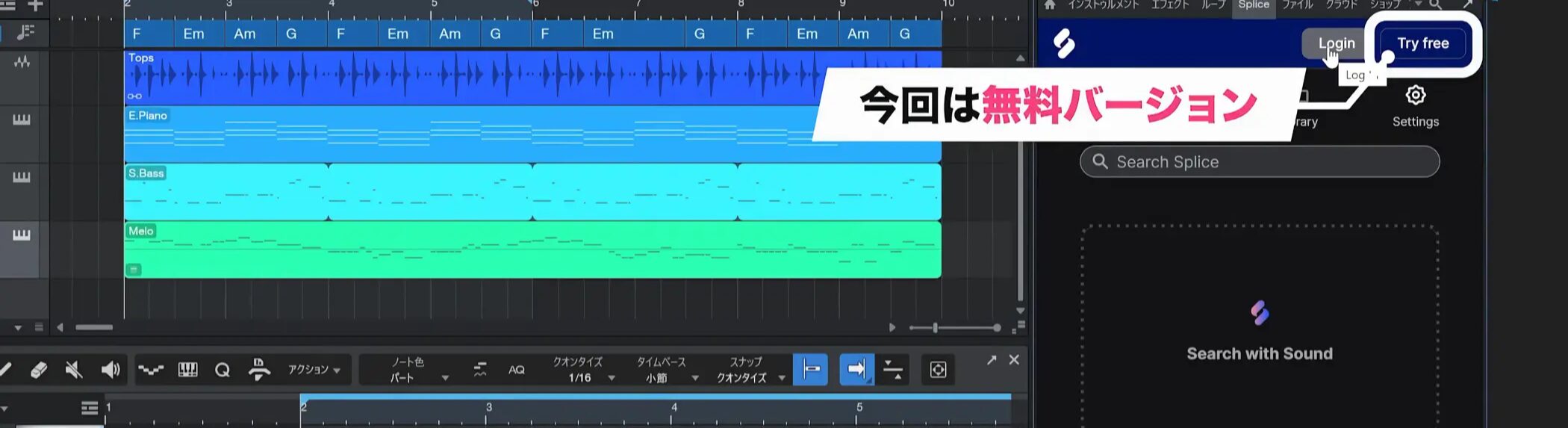Switch to the ファイル browser tab

pos(1298,5)
